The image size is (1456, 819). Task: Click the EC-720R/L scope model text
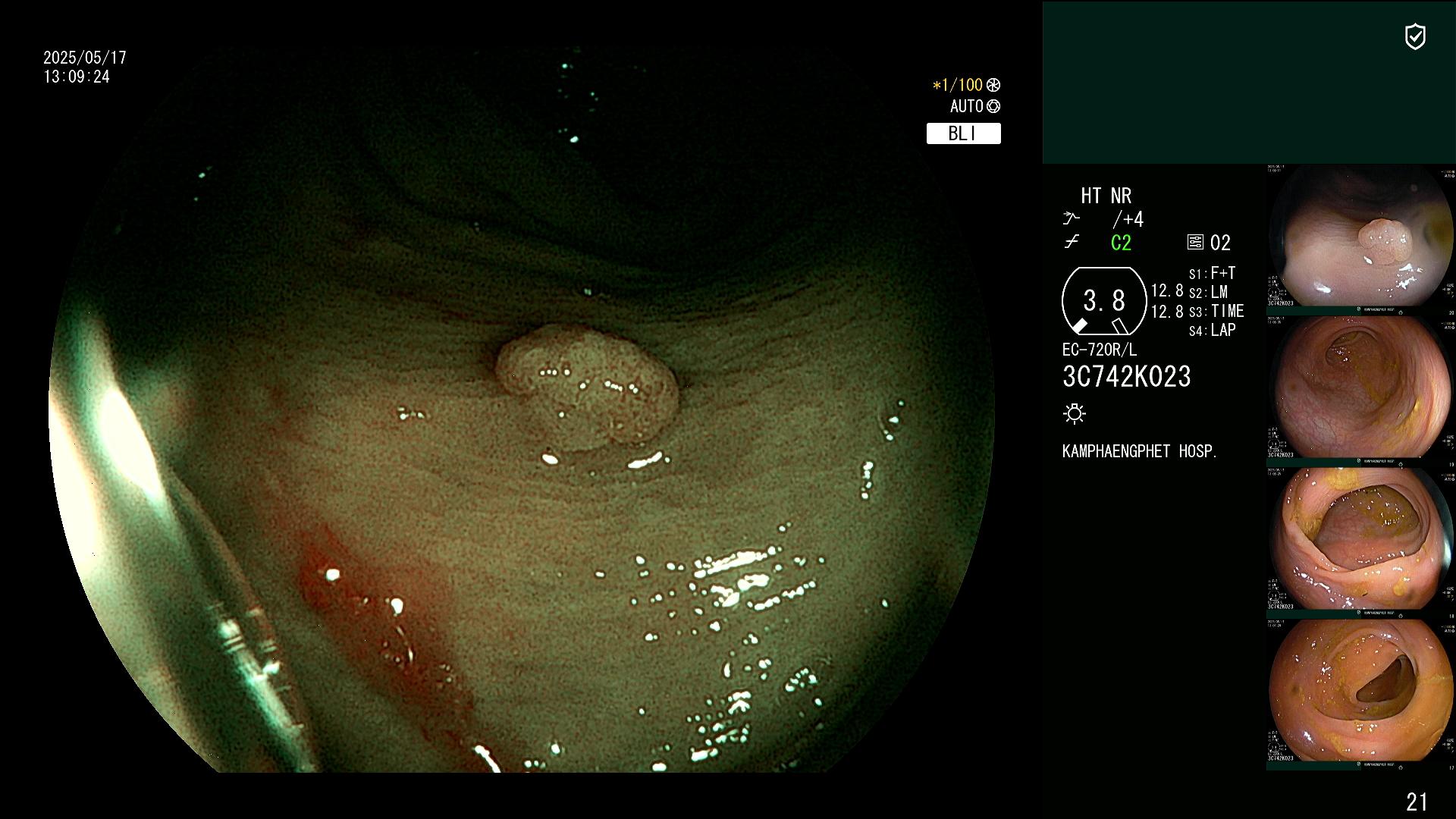[x=1100, y=350]
